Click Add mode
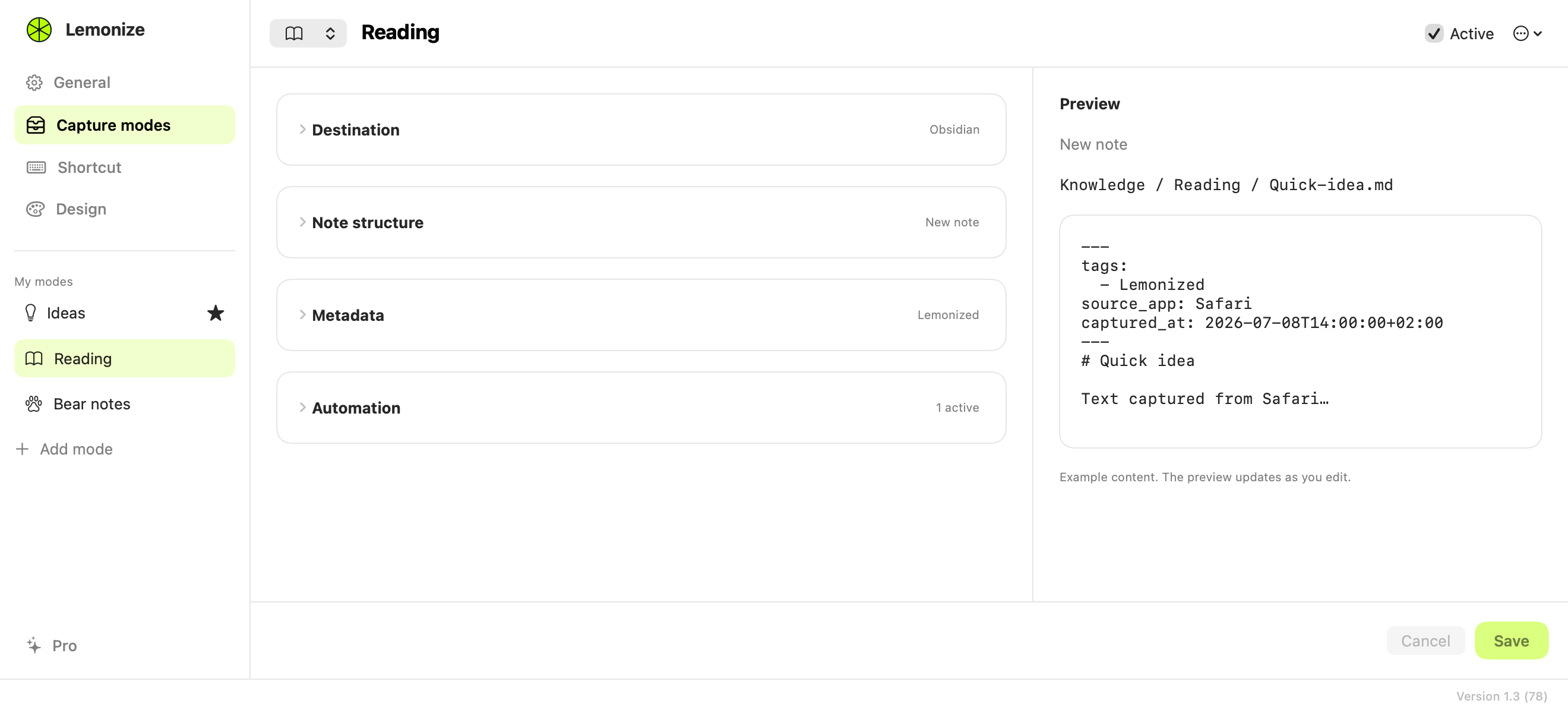Screen dimensions: 1568x713 (65, 449)
